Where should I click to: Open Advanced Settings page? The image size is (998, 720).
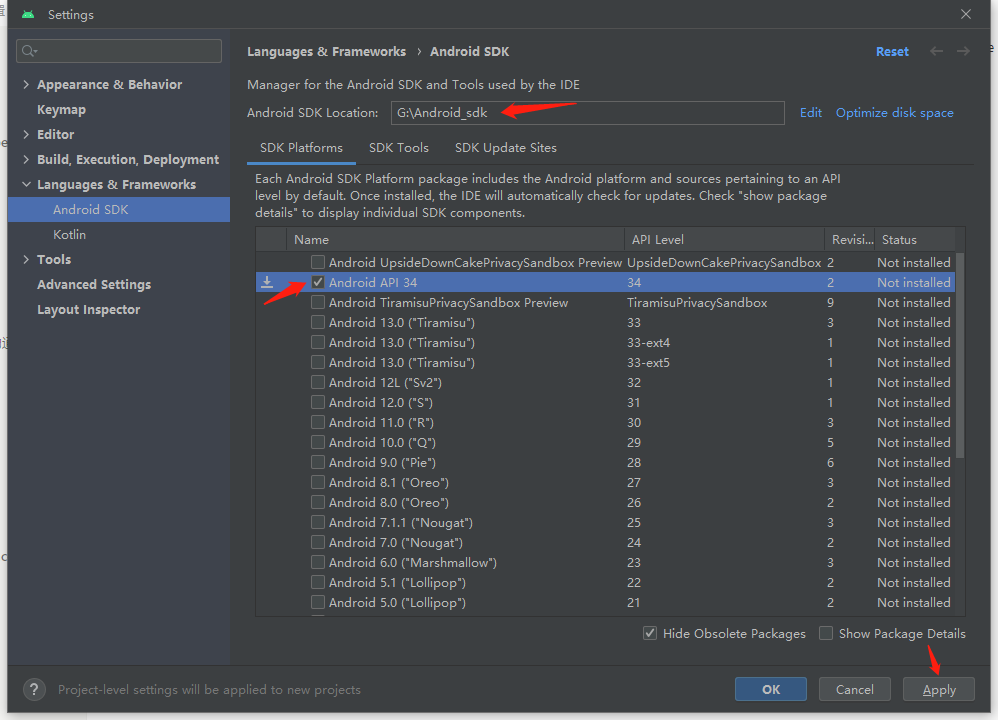pos(94,285)
